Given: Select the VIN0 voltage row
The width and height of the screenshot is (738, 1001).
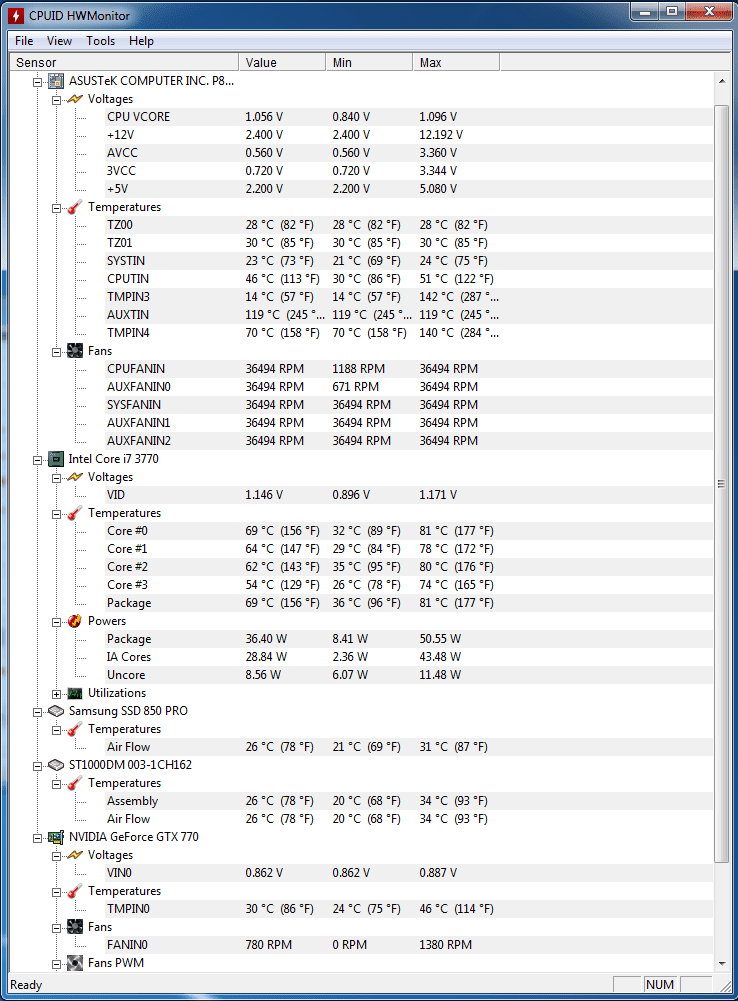Looking at the screenshot, I should click(409, 873).
